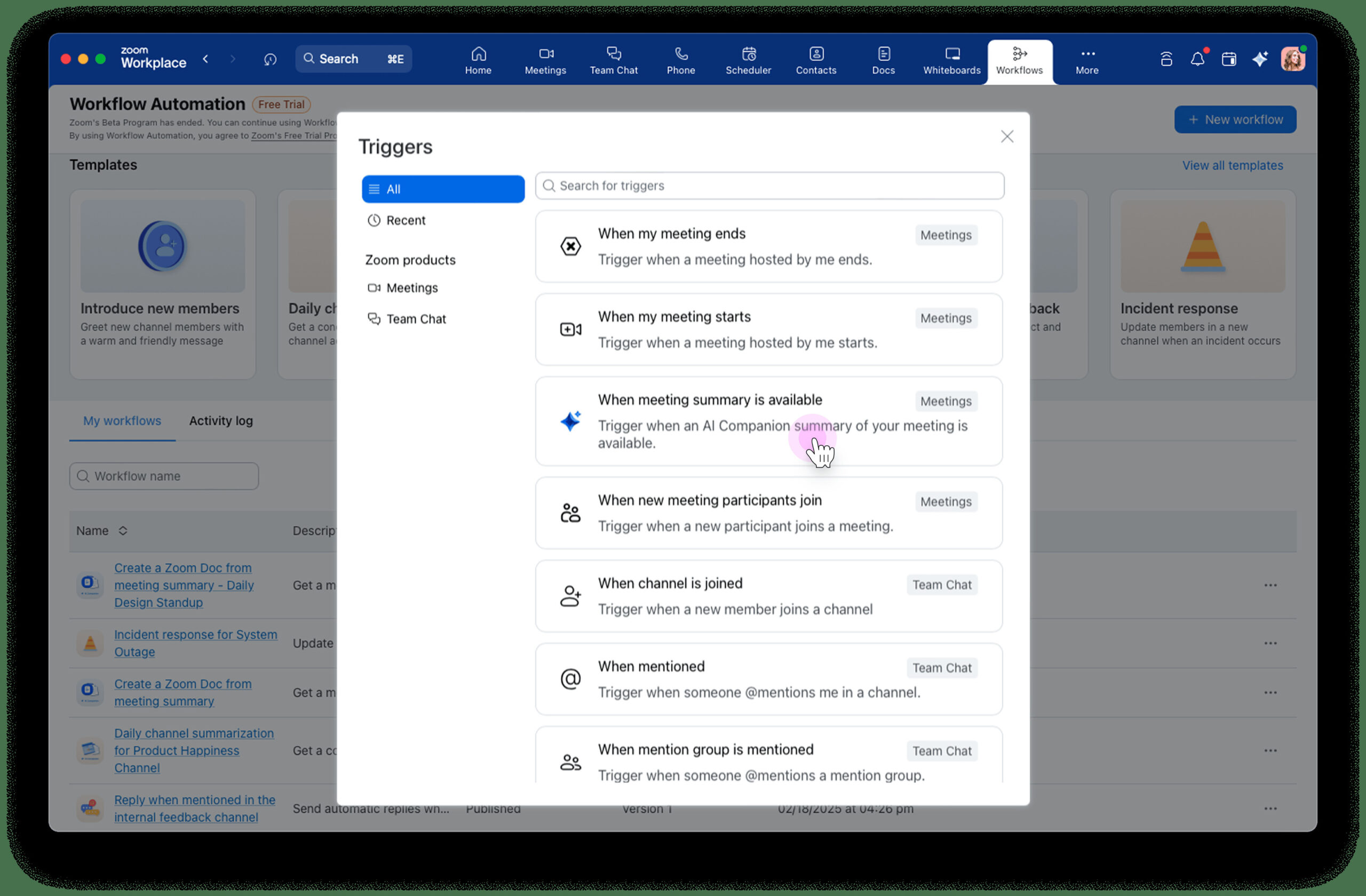Click the New workflow button
Viewport: 1366px width, 896px height.
point(1235,119)
